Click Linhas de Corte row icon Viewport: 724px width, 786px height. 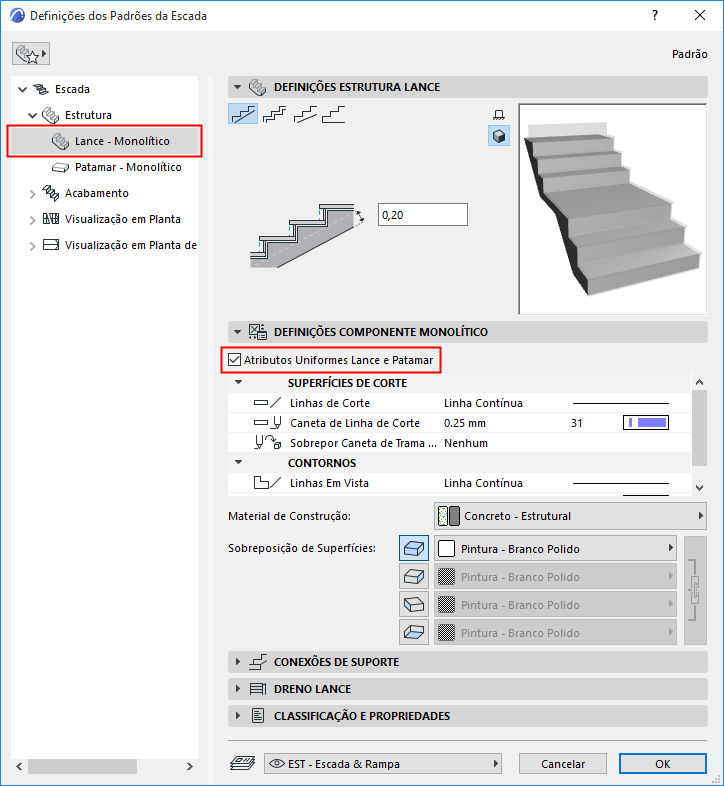point(268,403)
